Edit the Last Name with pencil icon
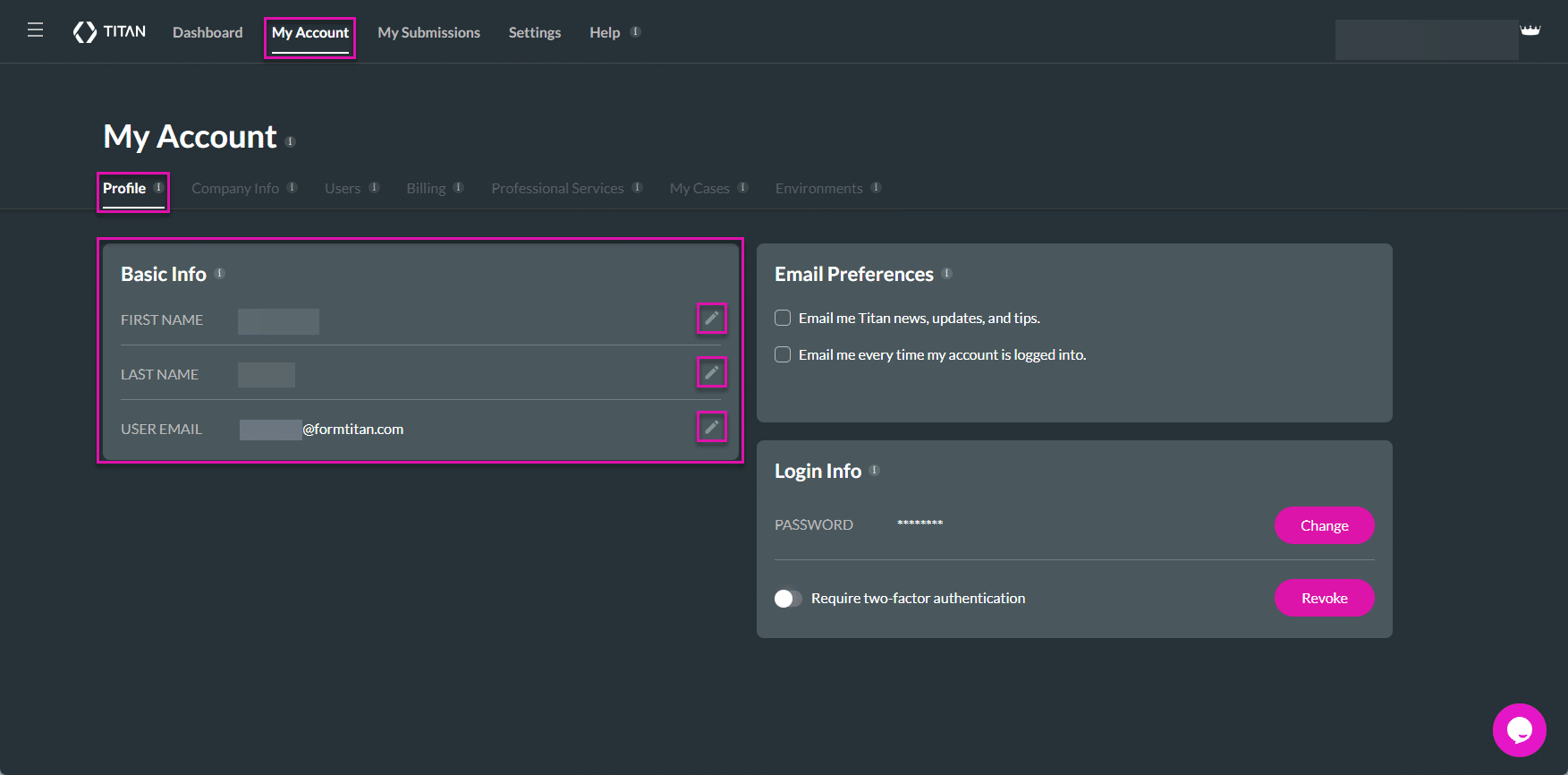This screenshot has height=775, width=1568. [x=711, y=372]
